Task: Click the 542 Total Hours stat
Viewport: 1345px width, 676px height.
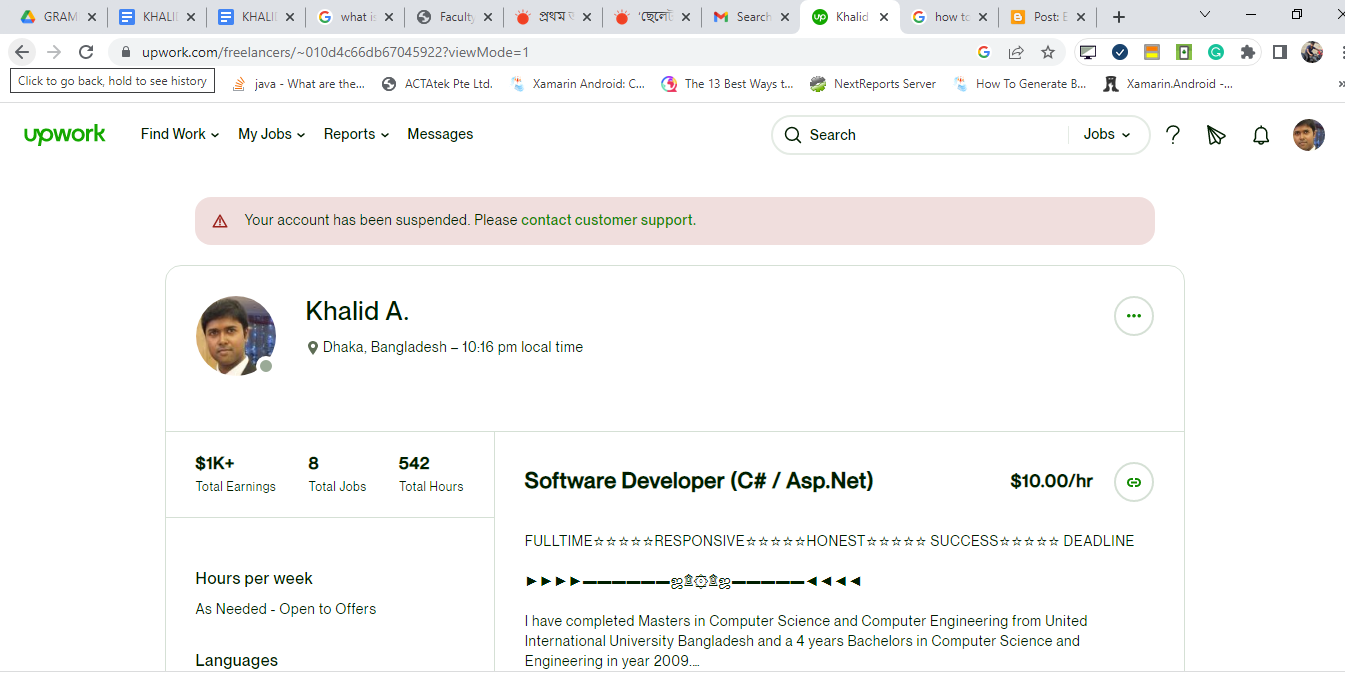Action: coord(431,474)
